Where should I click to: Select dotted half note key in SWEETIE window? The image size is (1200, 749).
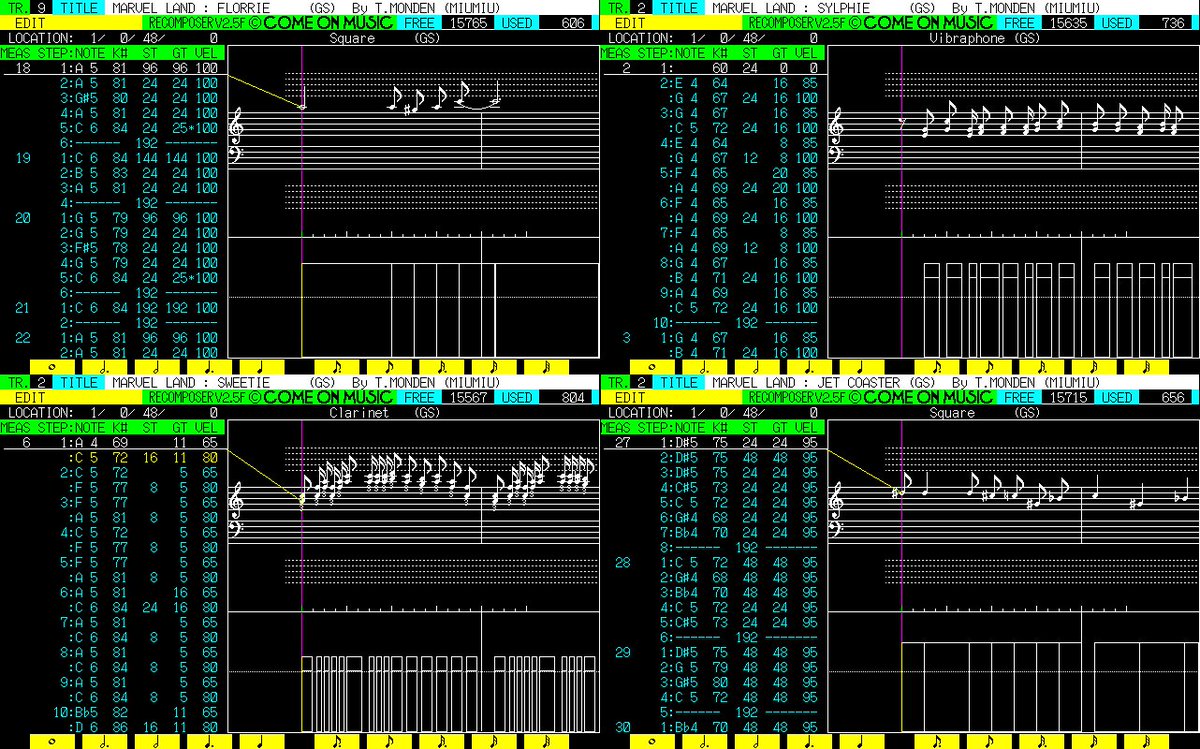107,741
